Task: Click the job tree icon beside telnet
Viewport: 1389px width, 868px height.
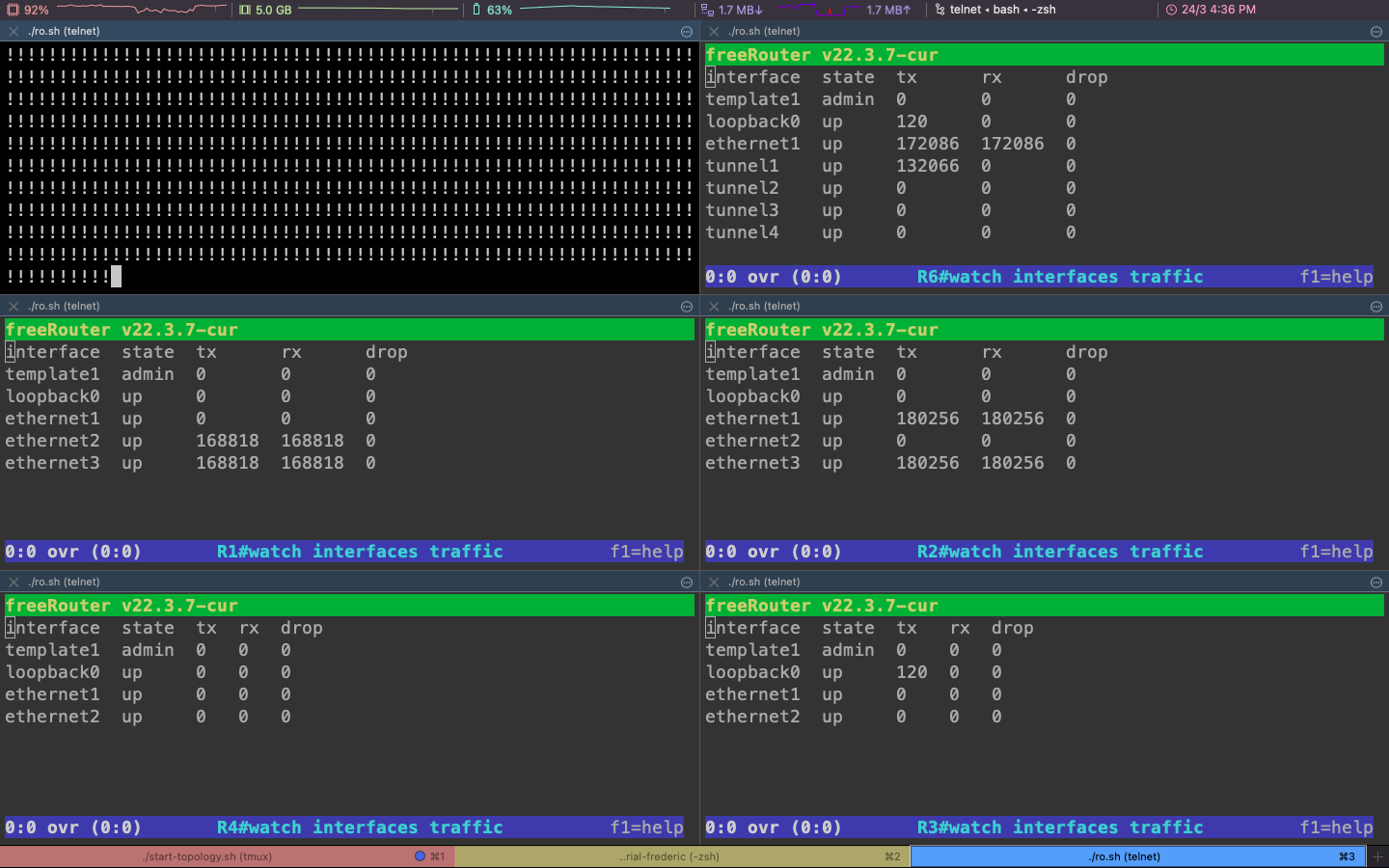Action: tap(940, 10)
